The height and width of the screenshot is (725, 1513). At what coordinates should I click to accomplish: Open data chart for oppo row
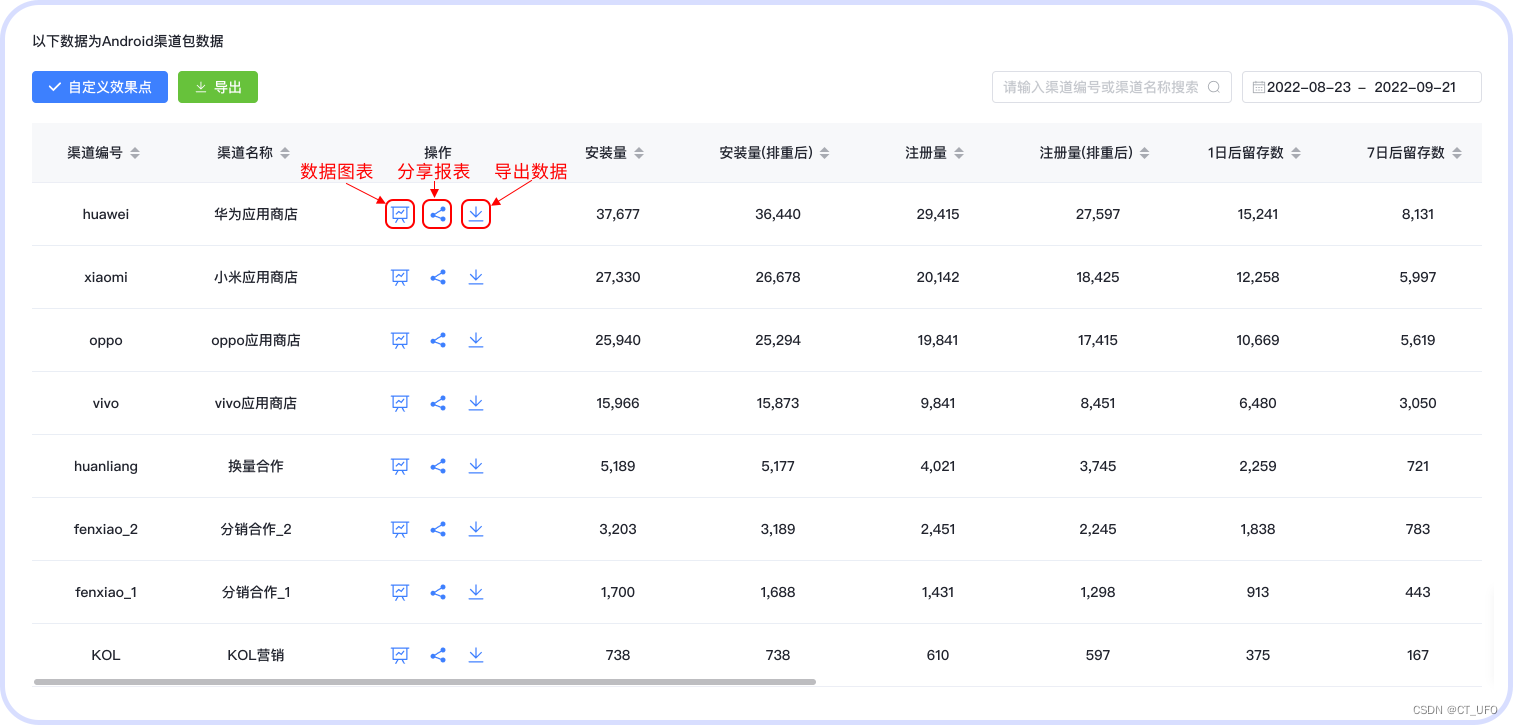400,340
